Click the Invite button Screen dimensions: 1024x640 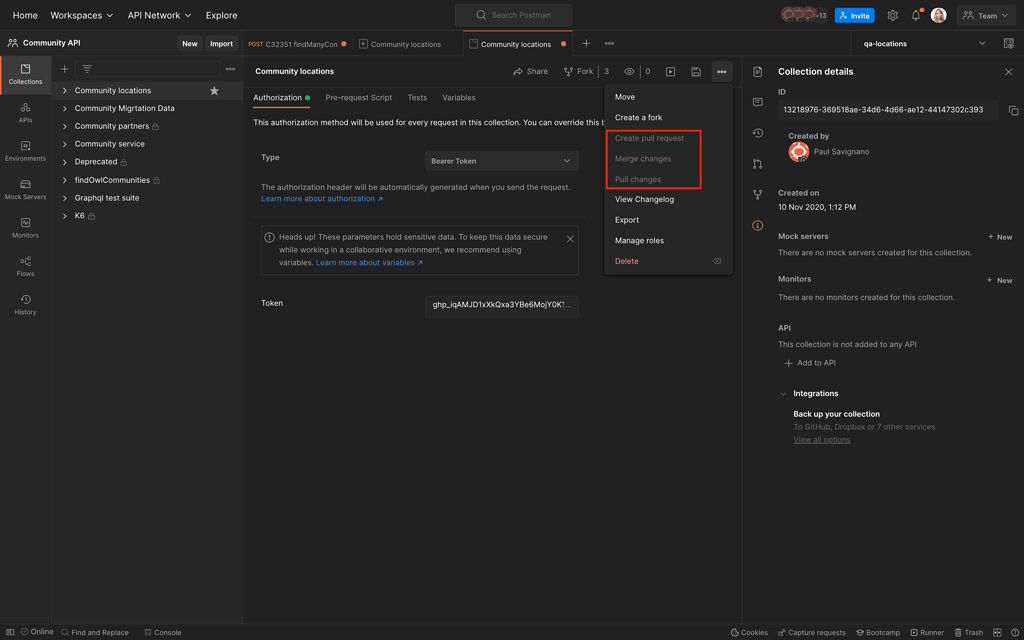(854, 15)
